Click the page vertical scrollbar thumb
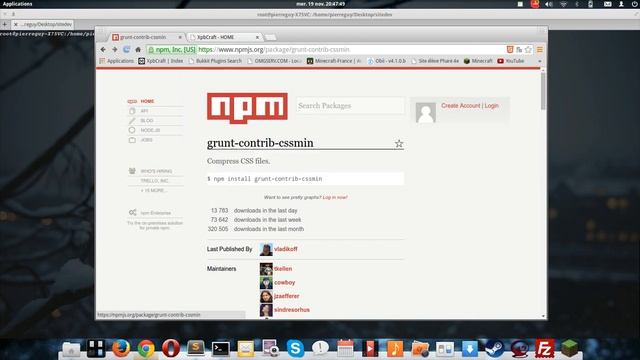640x360 pixels. (x=543, y=91)
